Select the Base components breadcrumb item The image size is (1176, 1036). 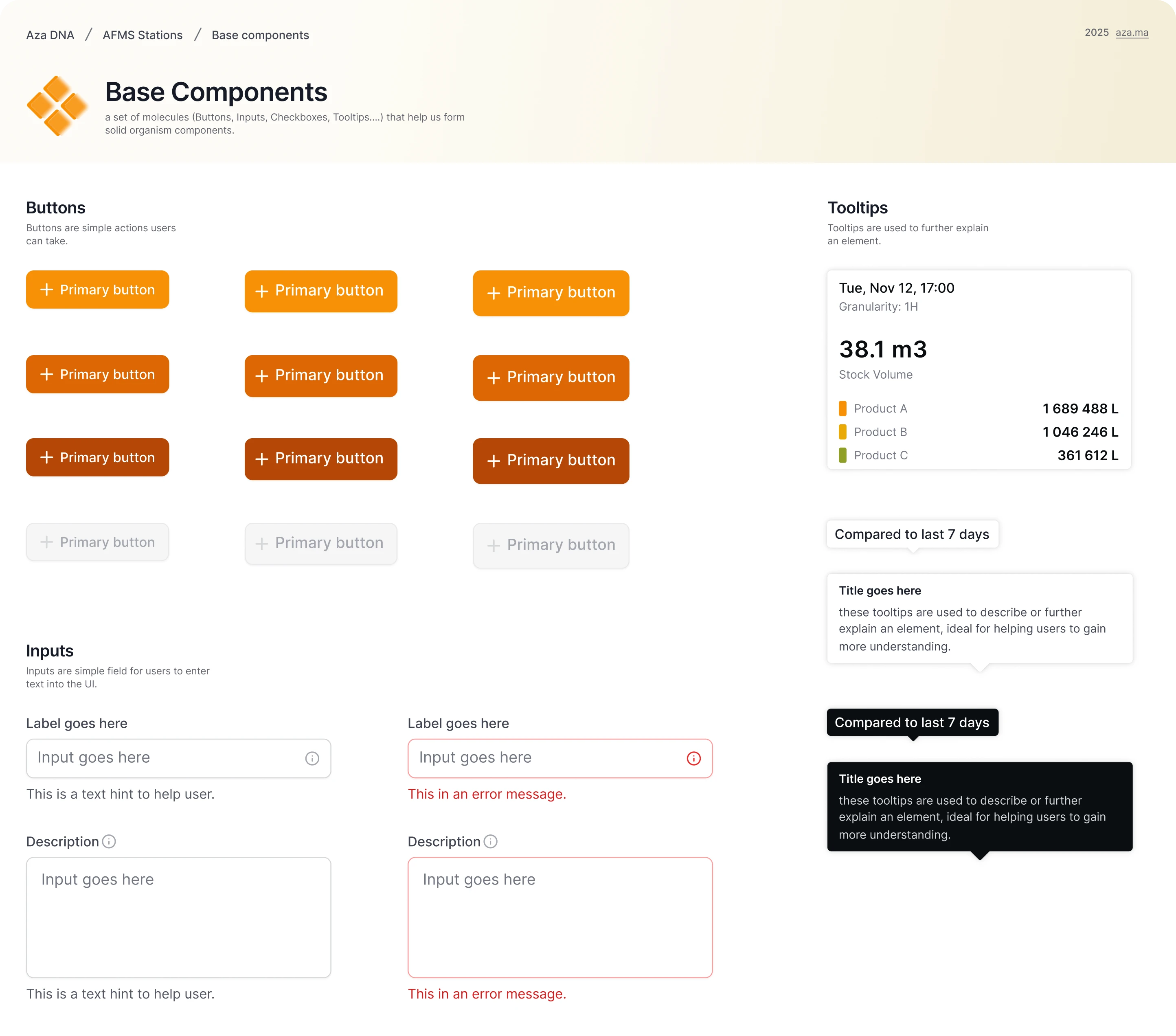260,35
